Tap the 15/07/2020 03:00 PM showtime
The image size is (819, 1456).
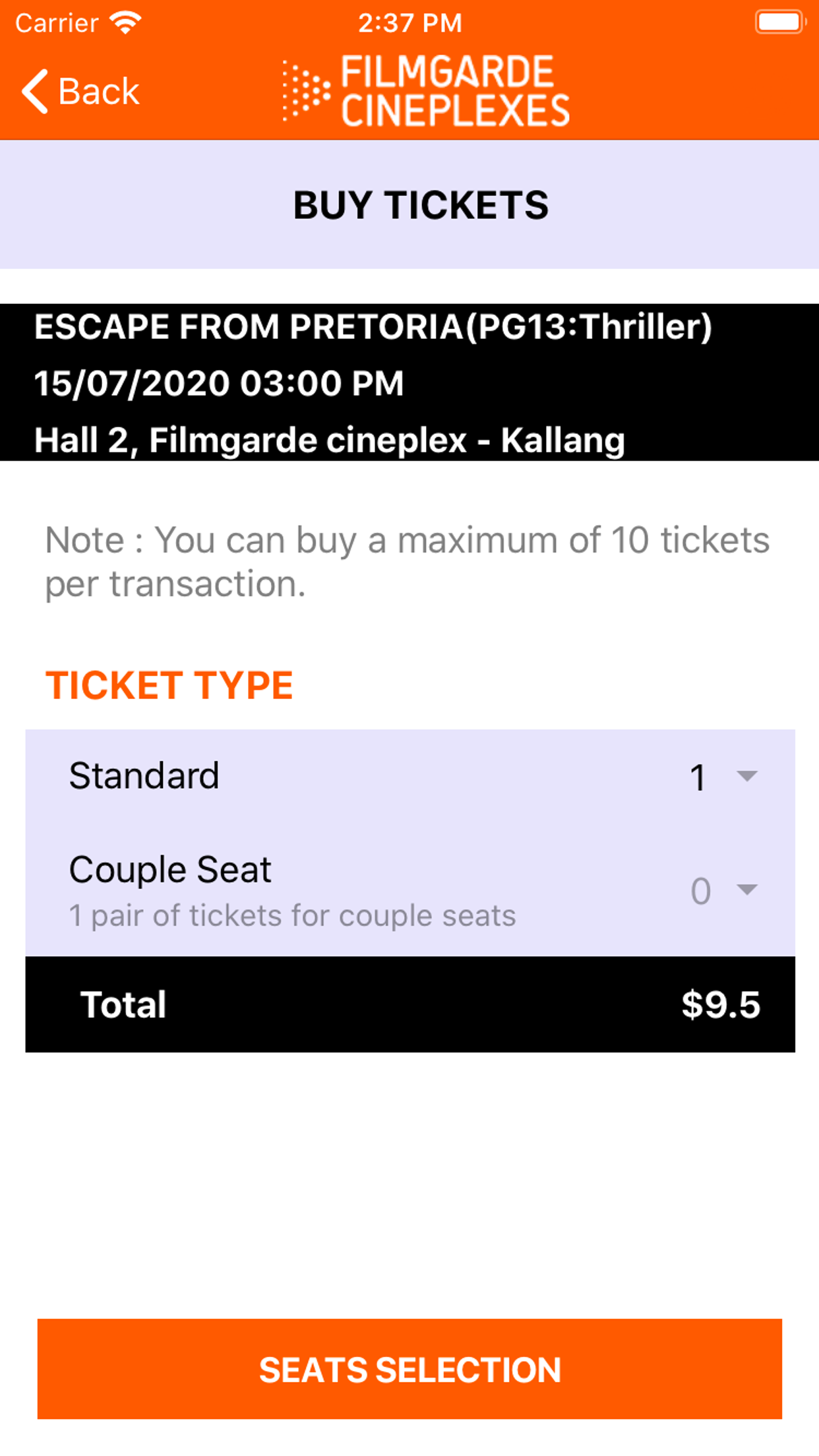pos(219,383)
